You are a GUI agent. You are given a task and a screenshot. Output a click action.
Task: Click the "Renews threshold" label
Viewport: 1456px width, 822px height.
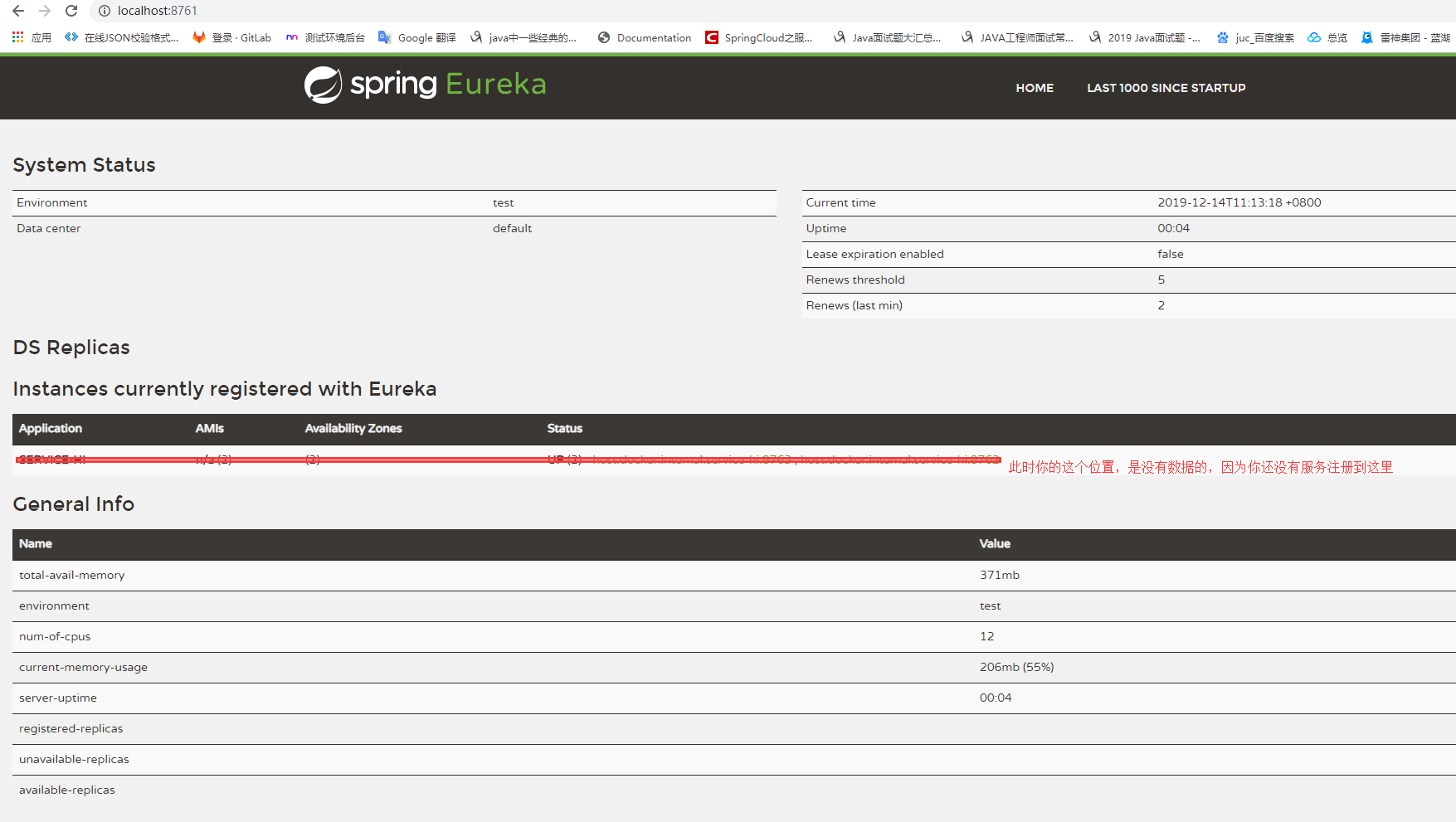[855, 280]
